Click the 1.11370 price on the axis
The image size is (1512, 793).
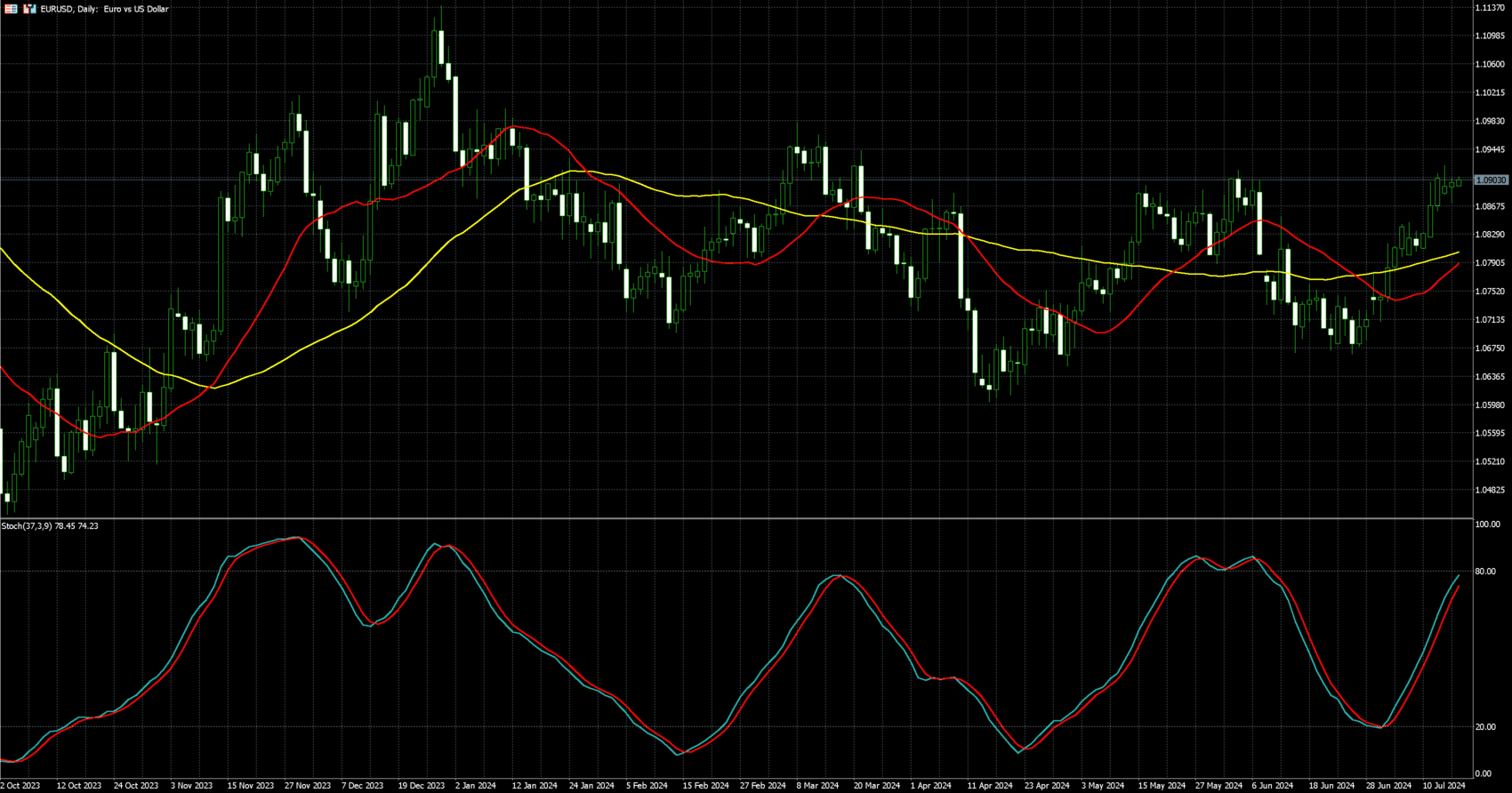tap(1490, 8)
